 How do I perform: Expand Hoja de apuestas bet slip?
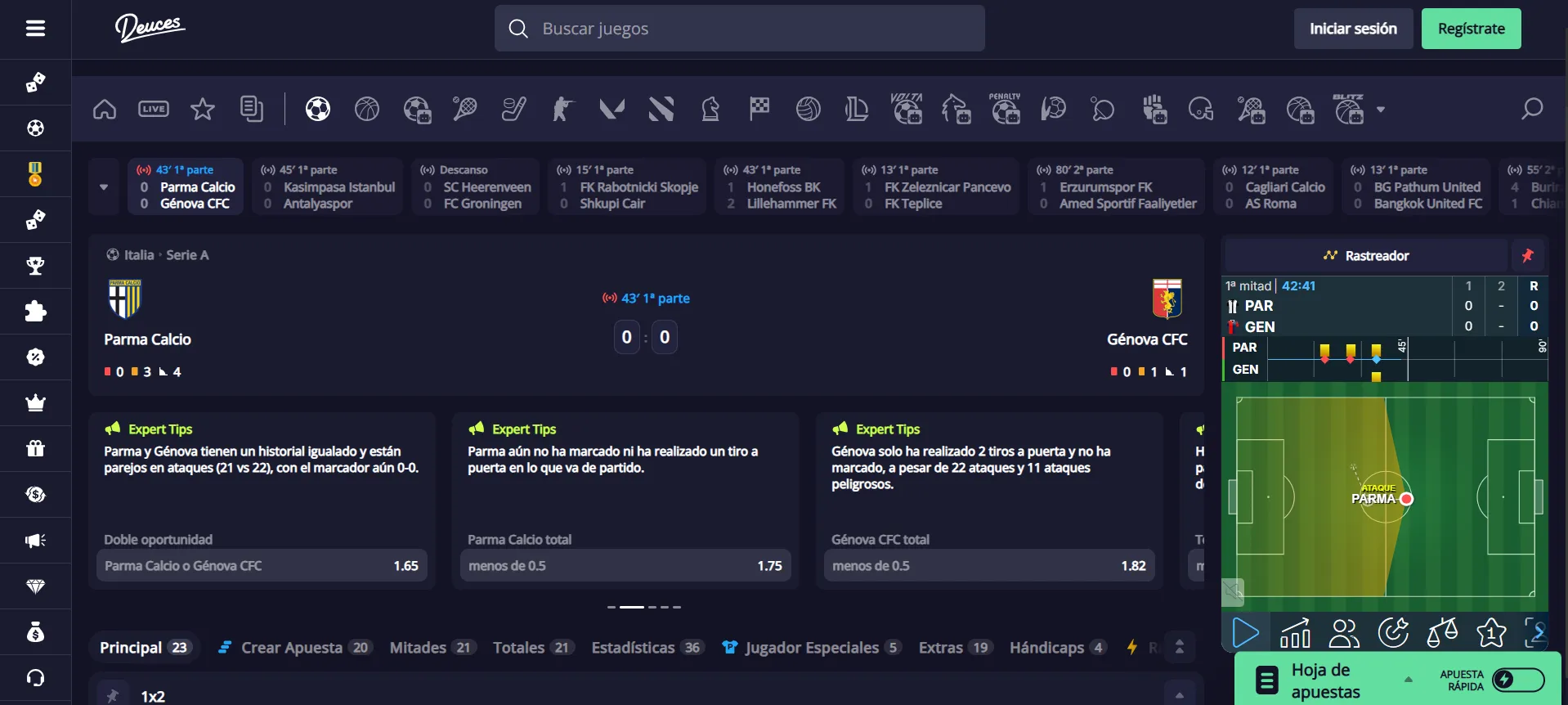point(1409,679)
